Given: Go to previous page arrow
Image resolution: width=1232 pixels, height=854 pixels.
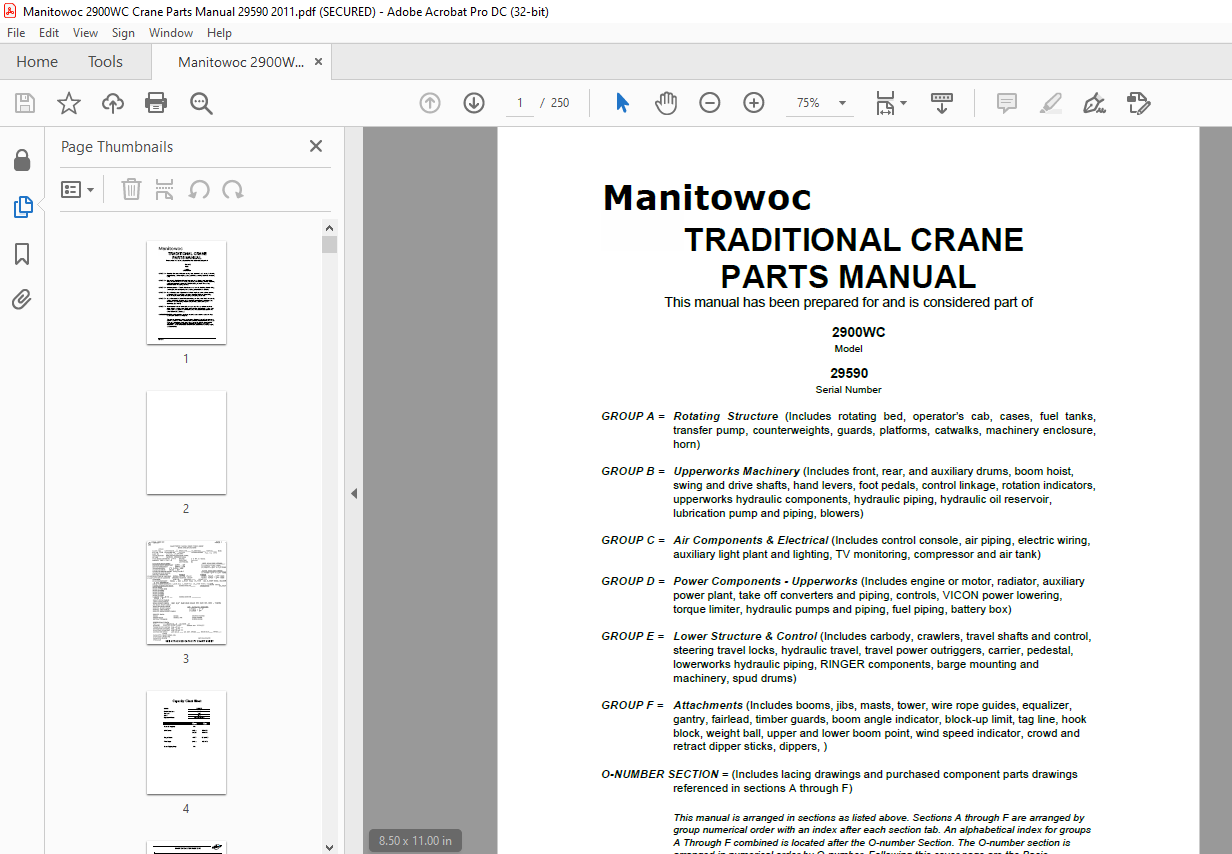Looking at the screenshot, I should pyautogui.click(x=430, y=103).
